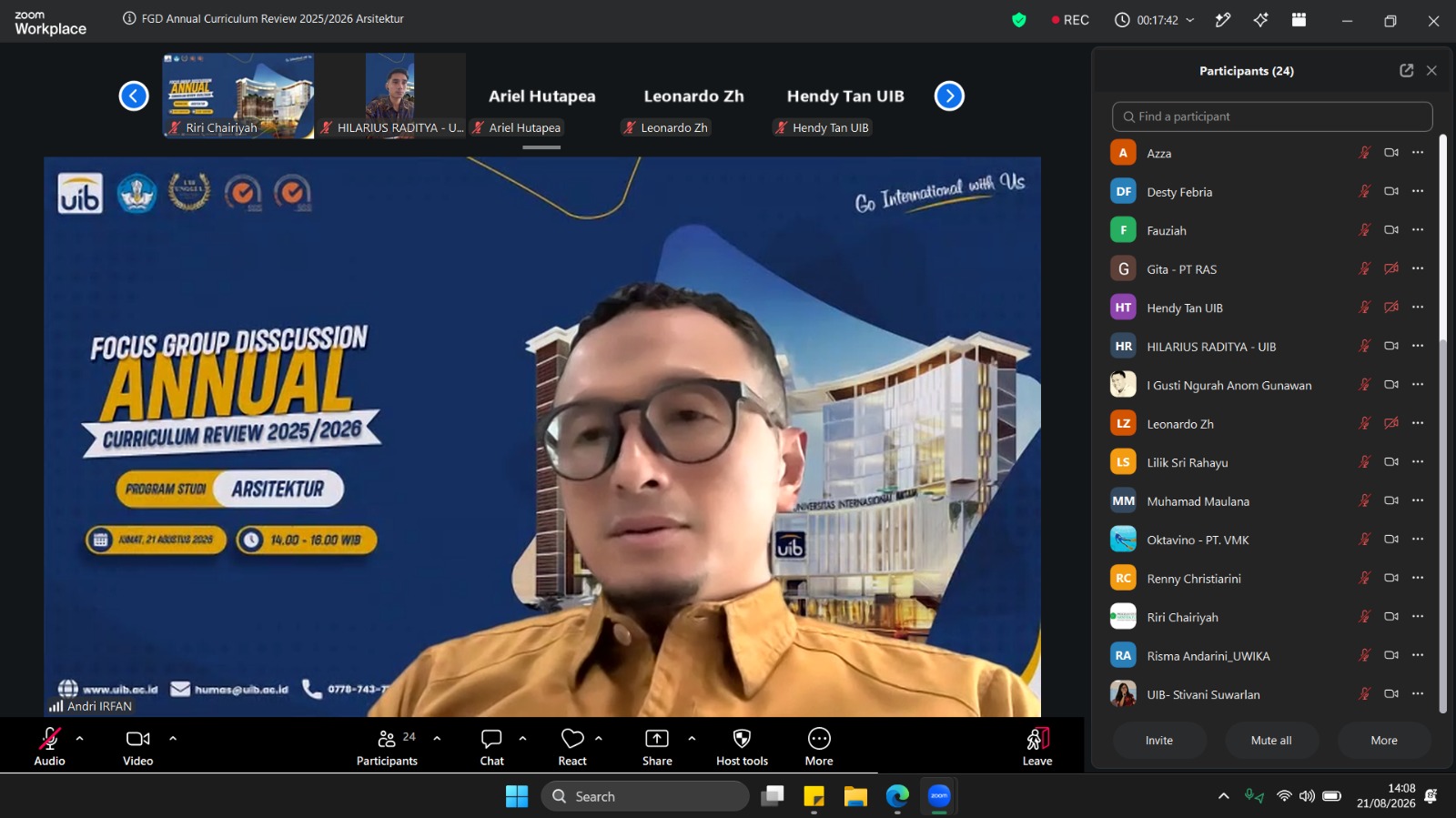The width and height of the screenshot is (1456, 818).
Task: Expand the video options arrow
Action: point(173,738)
